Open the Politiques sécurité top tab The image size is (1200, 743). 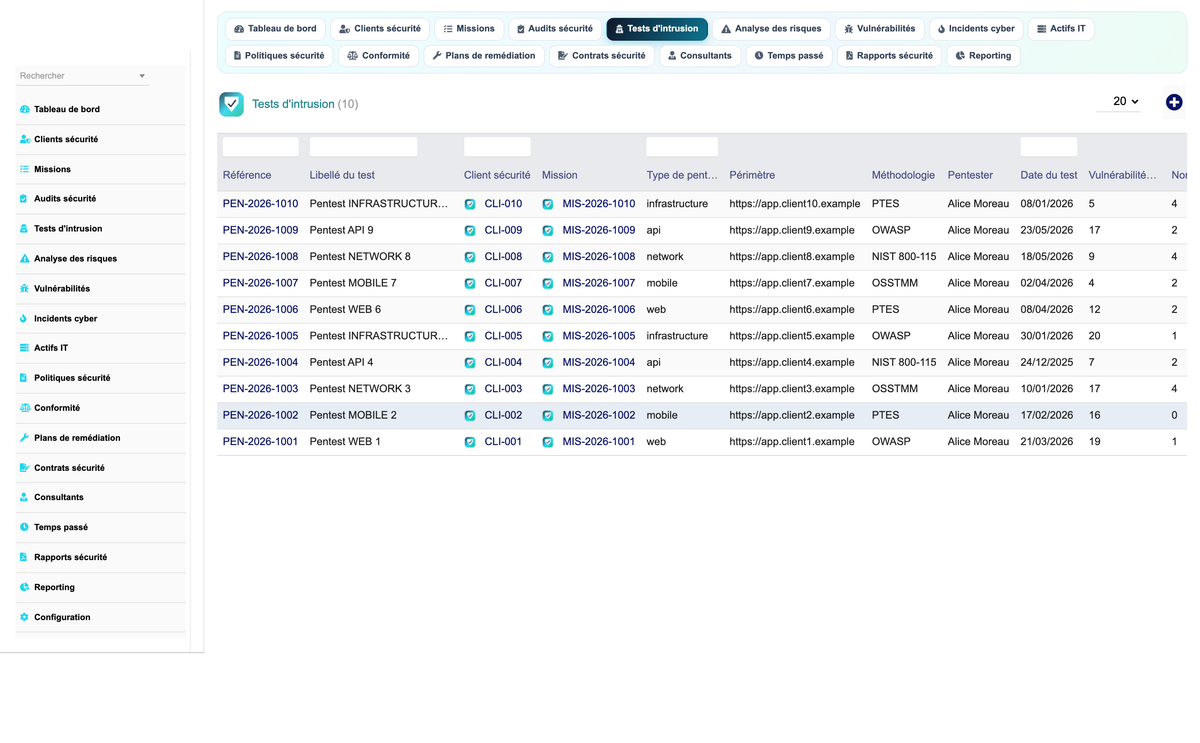click(279, 56)
